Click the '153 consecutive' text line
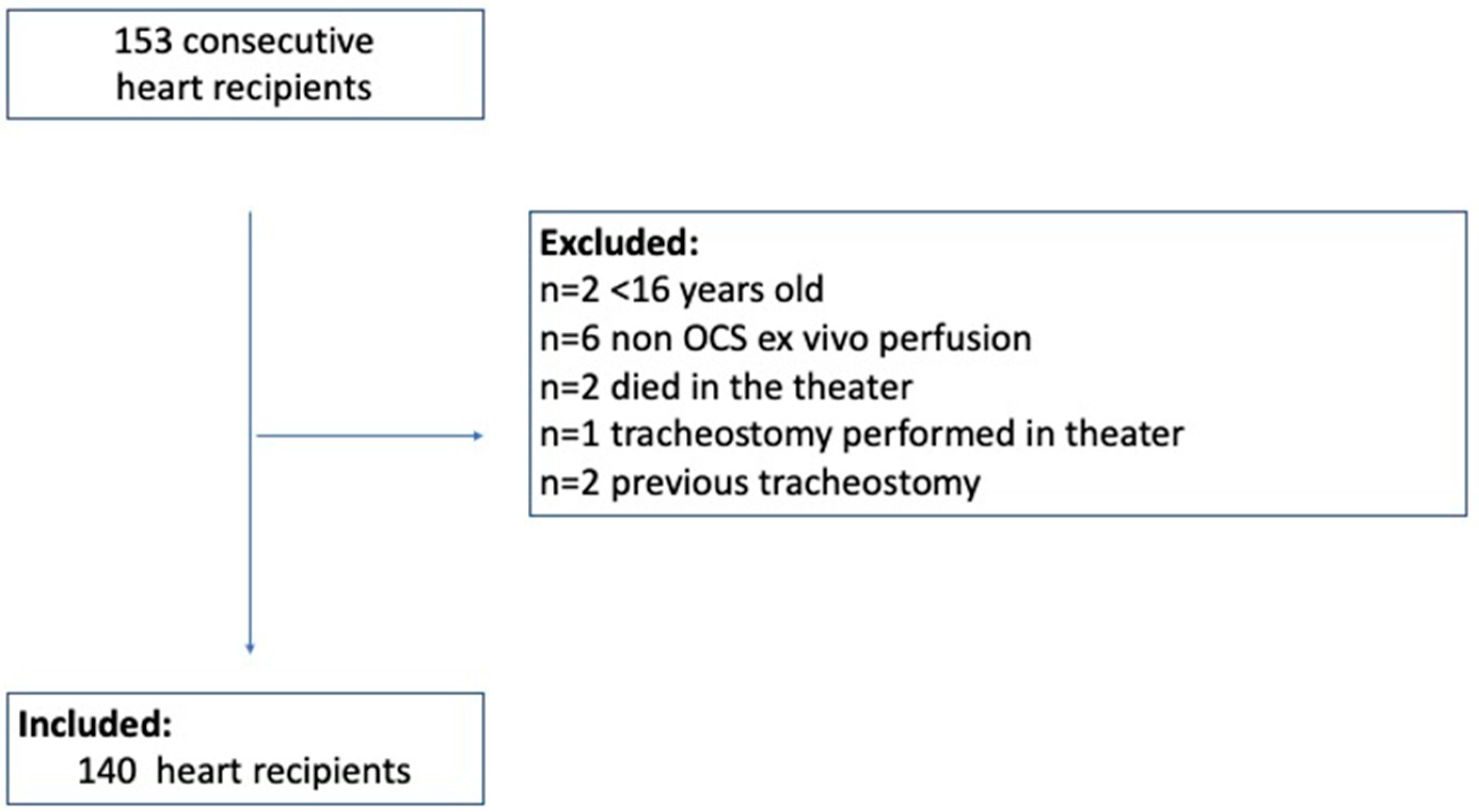 click(244, 42)
